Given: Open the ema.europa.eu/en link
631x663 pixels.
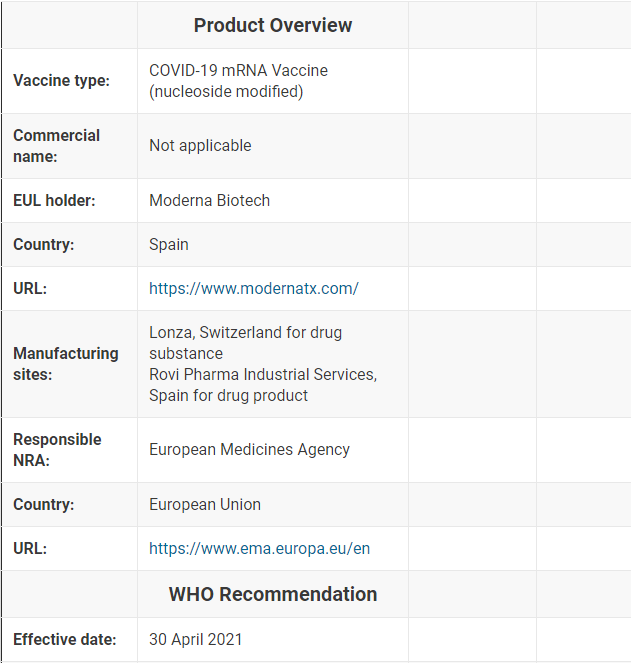Looking at the screenshot, I should (x=260, y=548).
